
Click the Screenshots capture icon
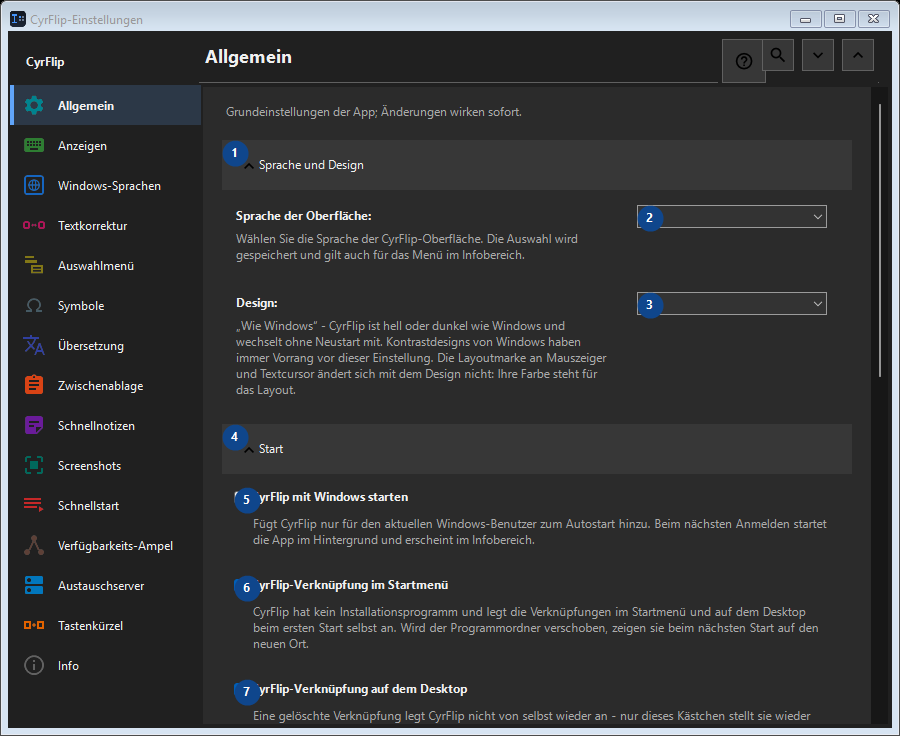pyautogui.click(x=34, y=466)
